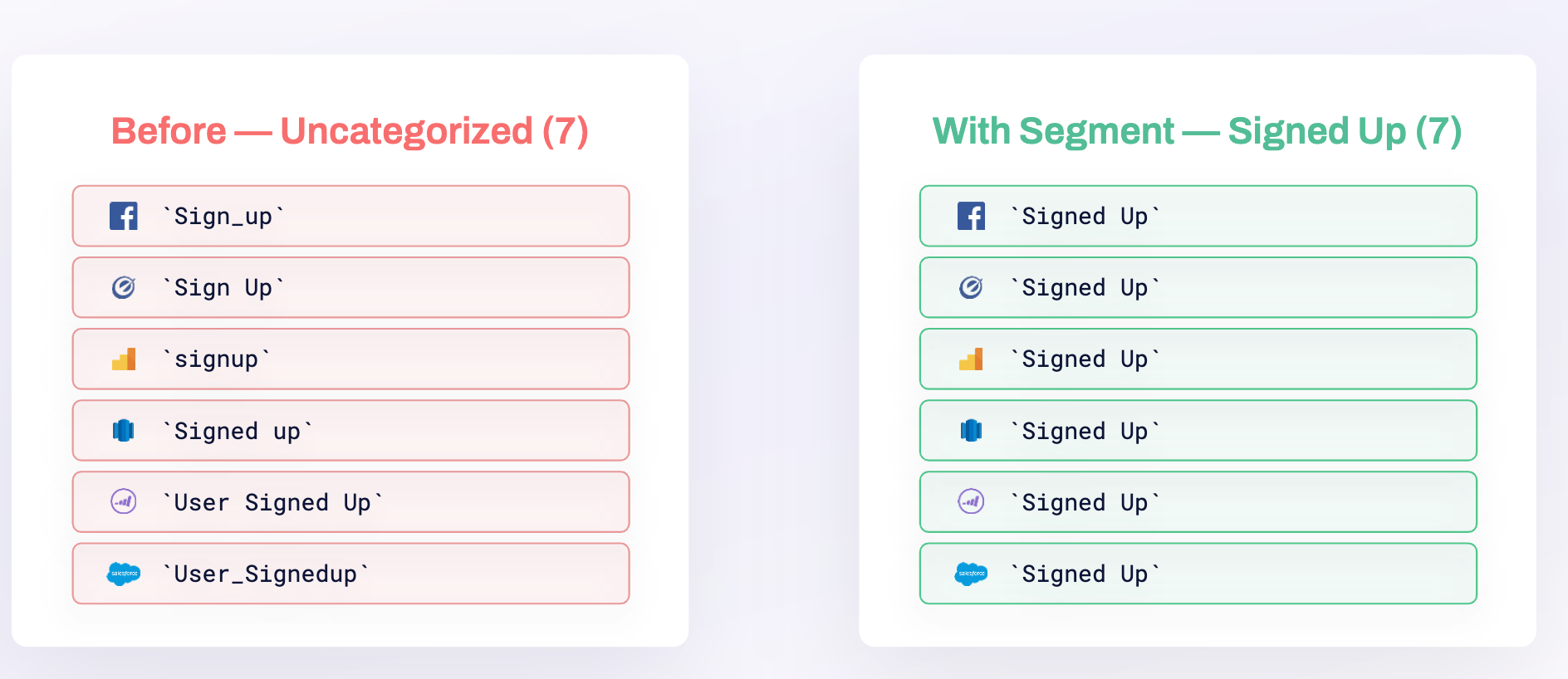Click the Salesforce icon in the Segment panel
The image size is (1568, 679).
pyautogui.click(x=971, y=574)
